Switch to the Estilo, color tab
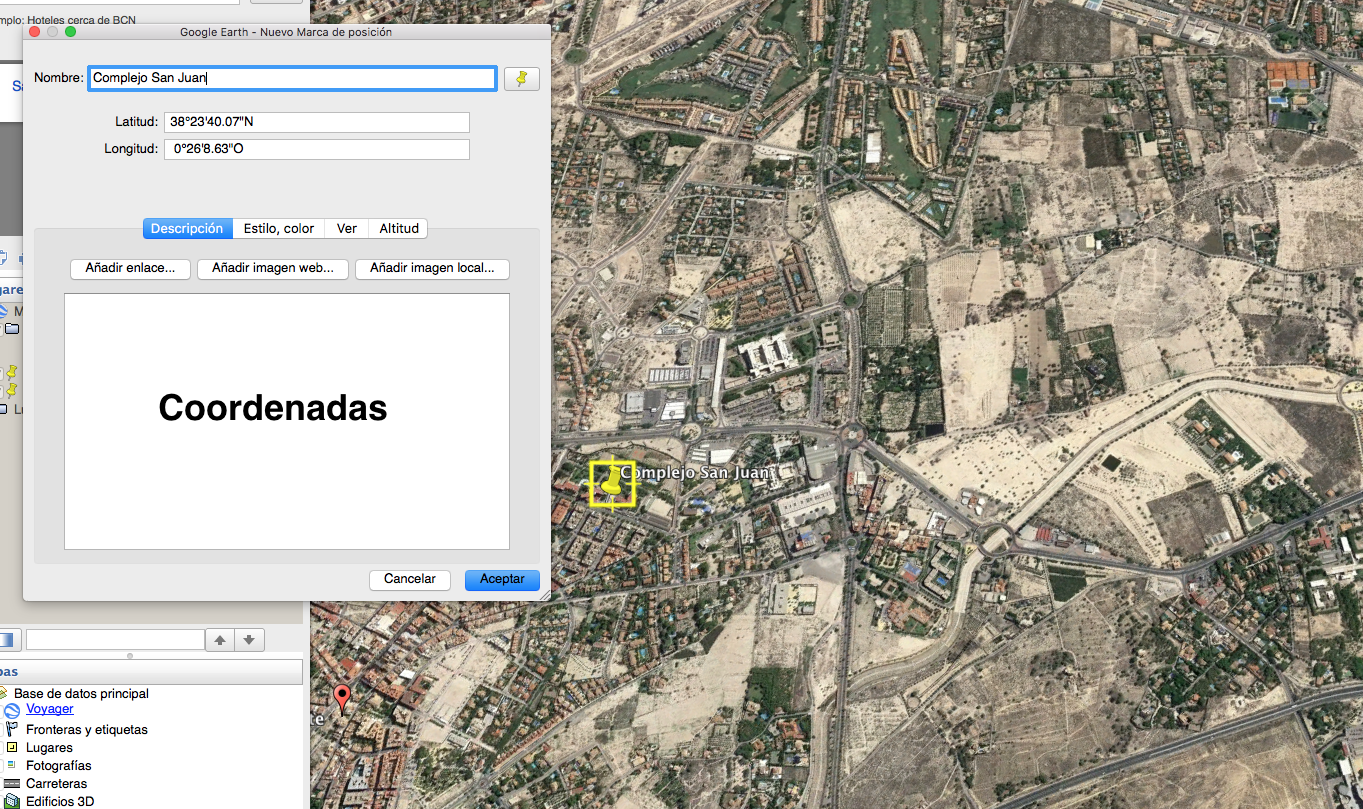The width and height of the screenshot is (1363, 809). (x=279, y=229)
